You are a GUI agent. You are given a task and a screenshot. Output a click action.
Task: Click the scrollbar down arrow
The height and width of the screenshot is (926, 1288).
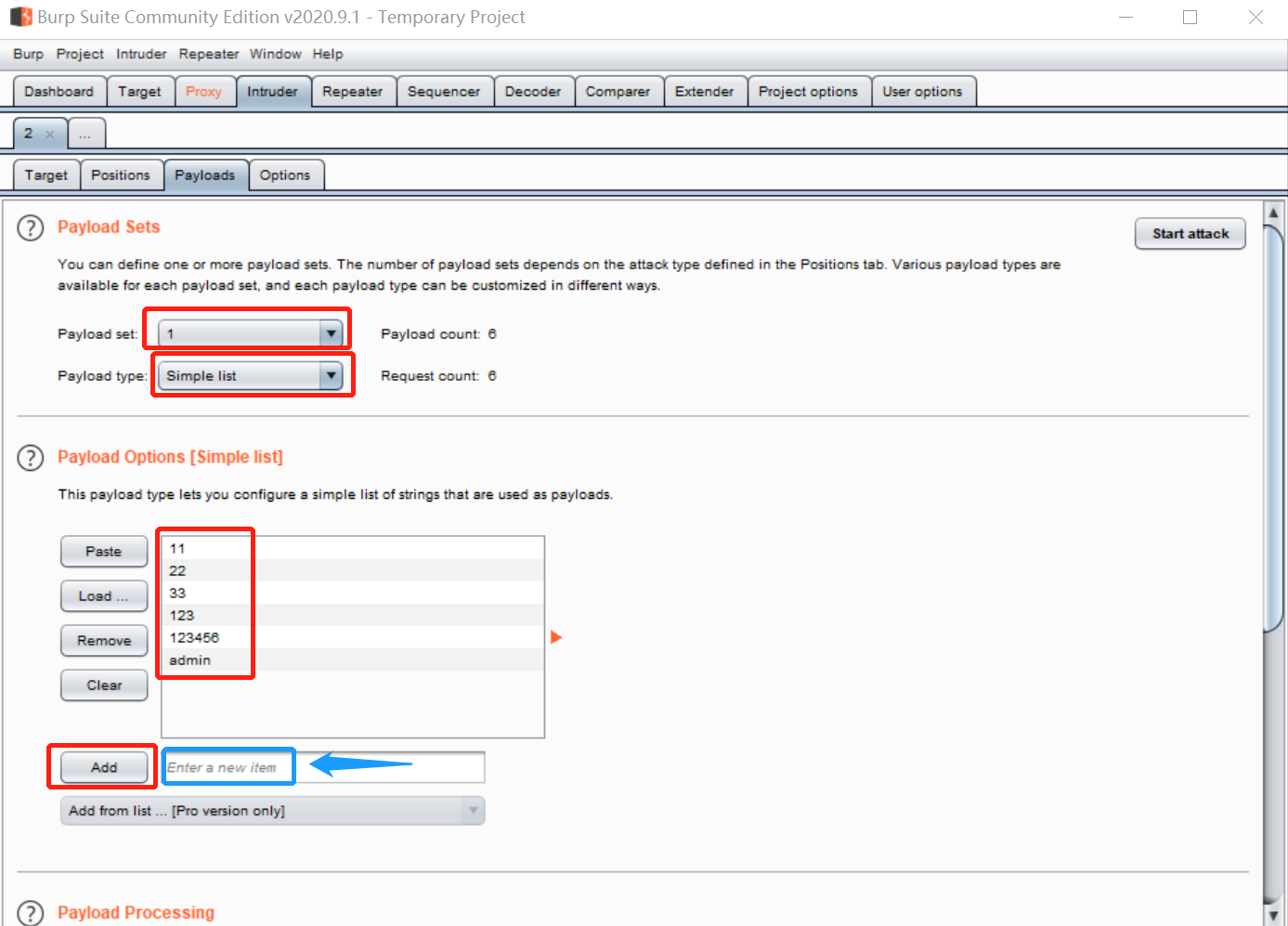coord(1274,915)
